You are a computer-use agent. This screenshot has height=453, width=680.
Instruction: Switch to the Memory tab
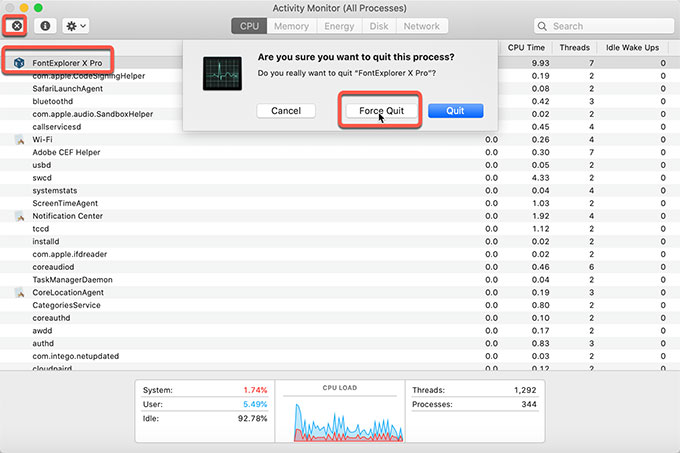[x=291, y=26]
